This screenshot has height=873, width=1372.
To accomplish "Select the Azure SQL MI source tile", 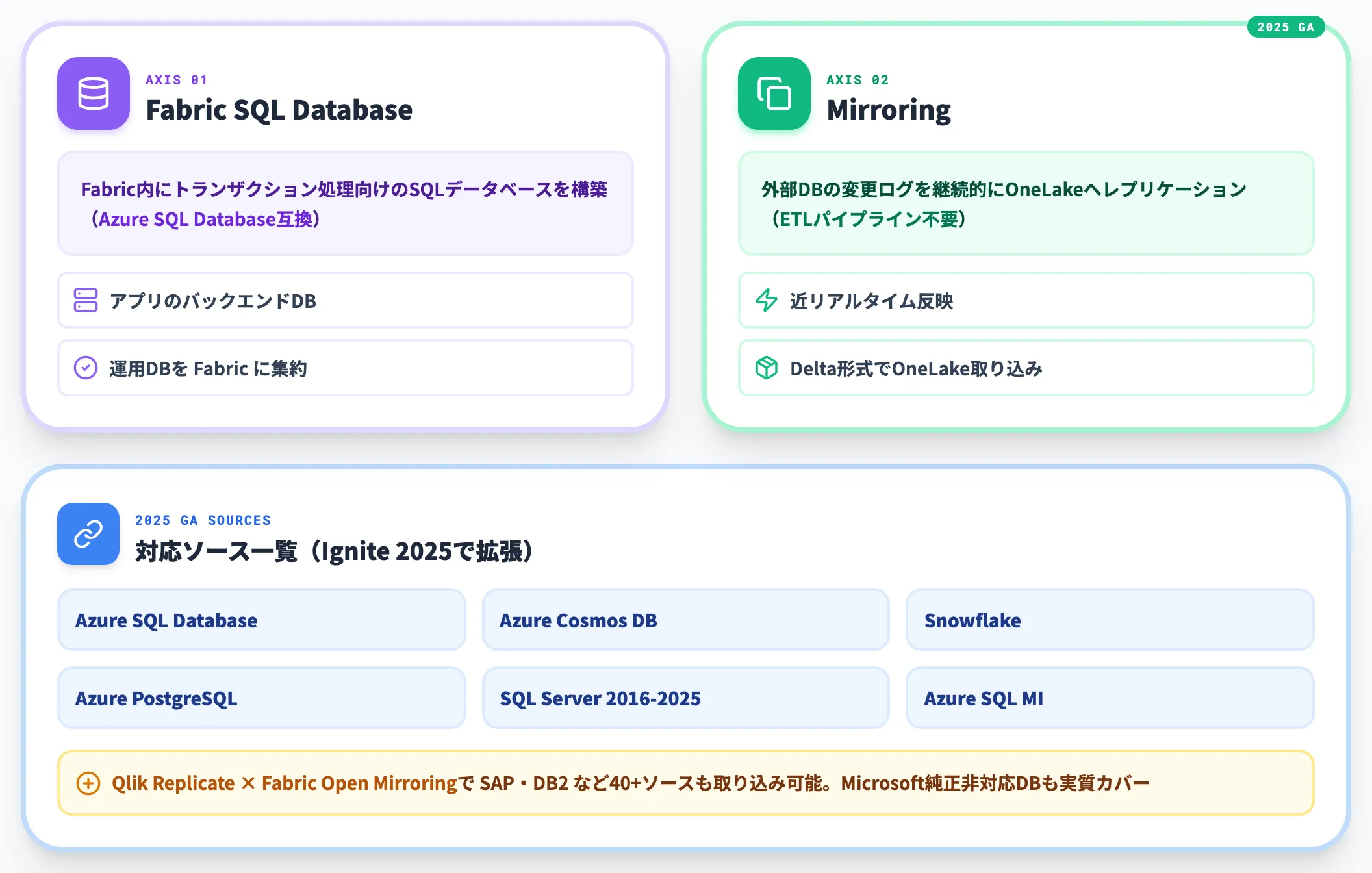I will point(1110,698).
